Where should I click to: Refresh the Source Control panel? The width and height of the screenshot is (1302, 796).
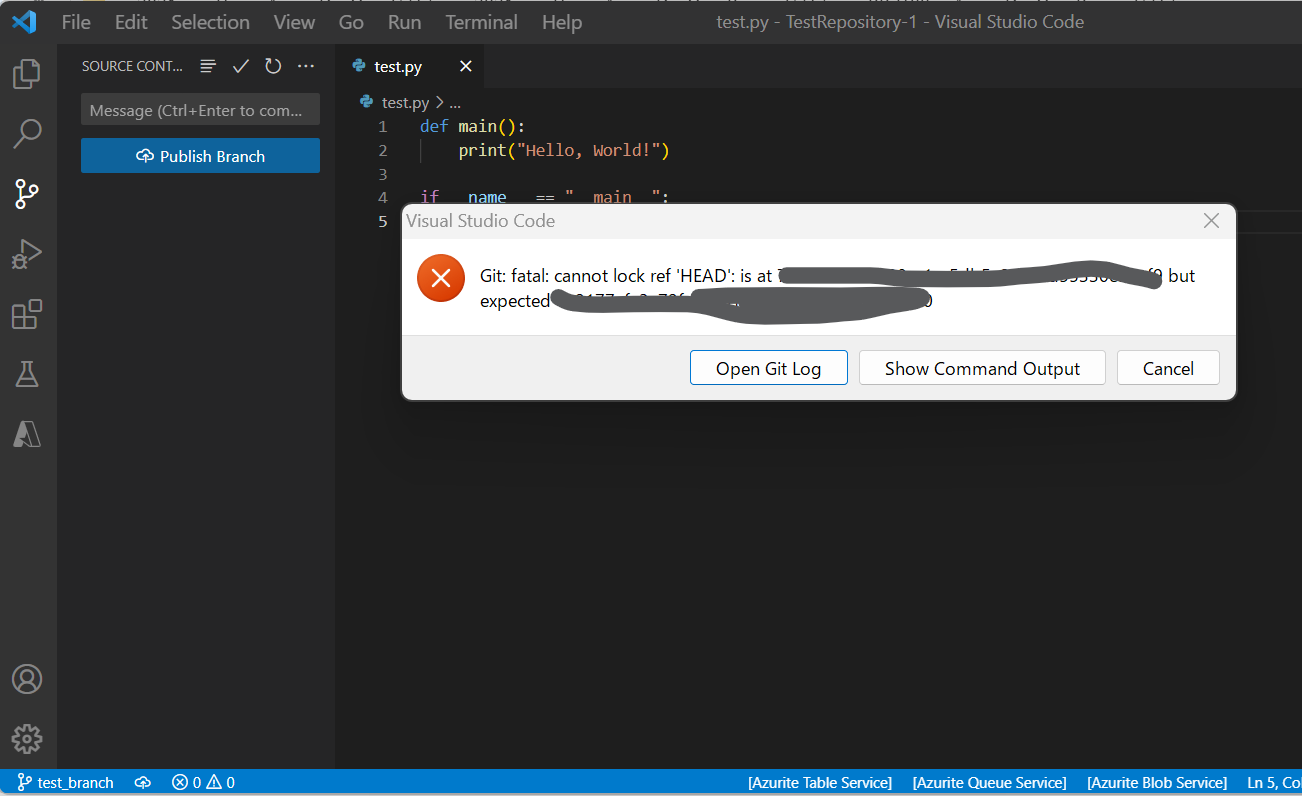[273, 66]
